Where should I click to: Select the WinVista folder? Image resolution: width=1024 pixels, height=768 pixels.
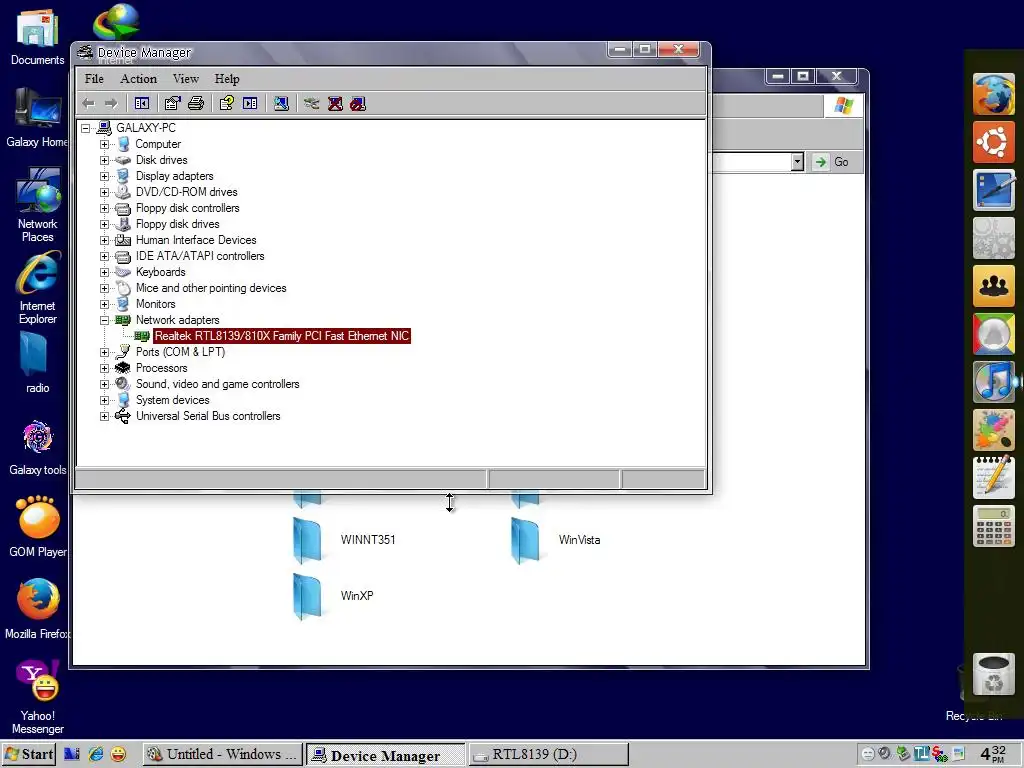pyautogui.click(x=556, y=540)
